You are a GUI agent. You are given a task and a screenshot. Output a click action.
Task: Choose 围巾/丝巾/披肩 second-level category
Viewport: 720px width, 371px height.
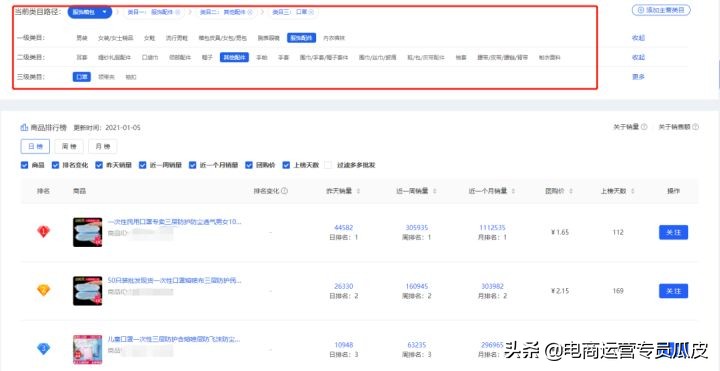377,57
